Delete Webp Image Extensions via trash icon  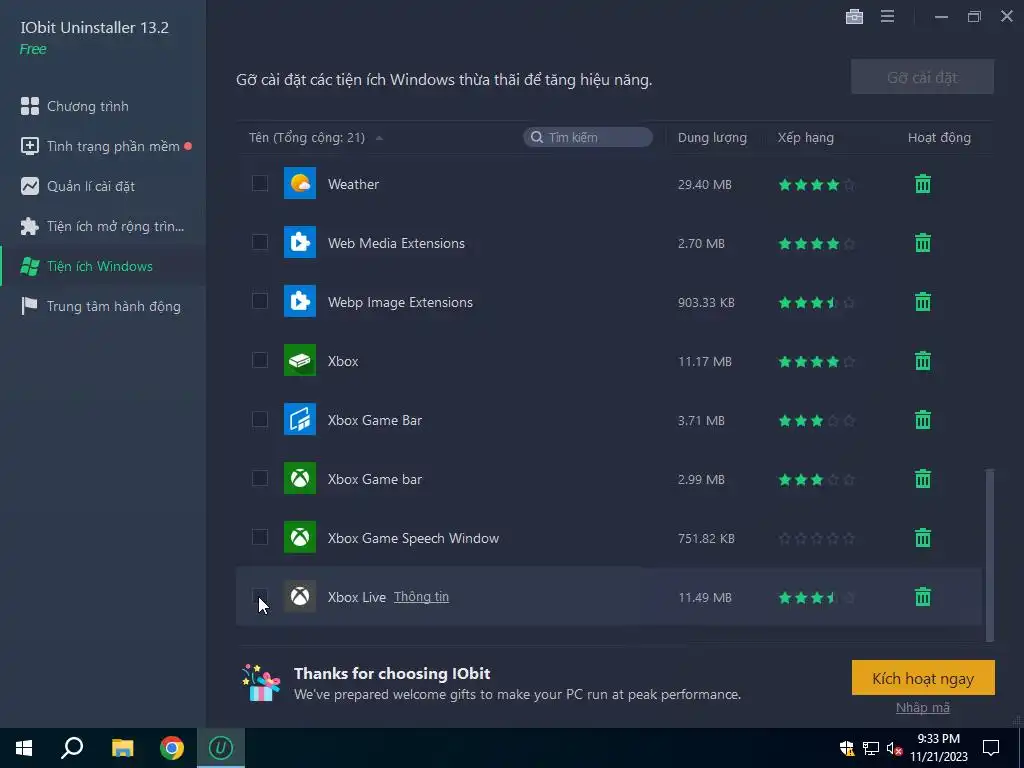pyautogui.click(x=922, y=302)
